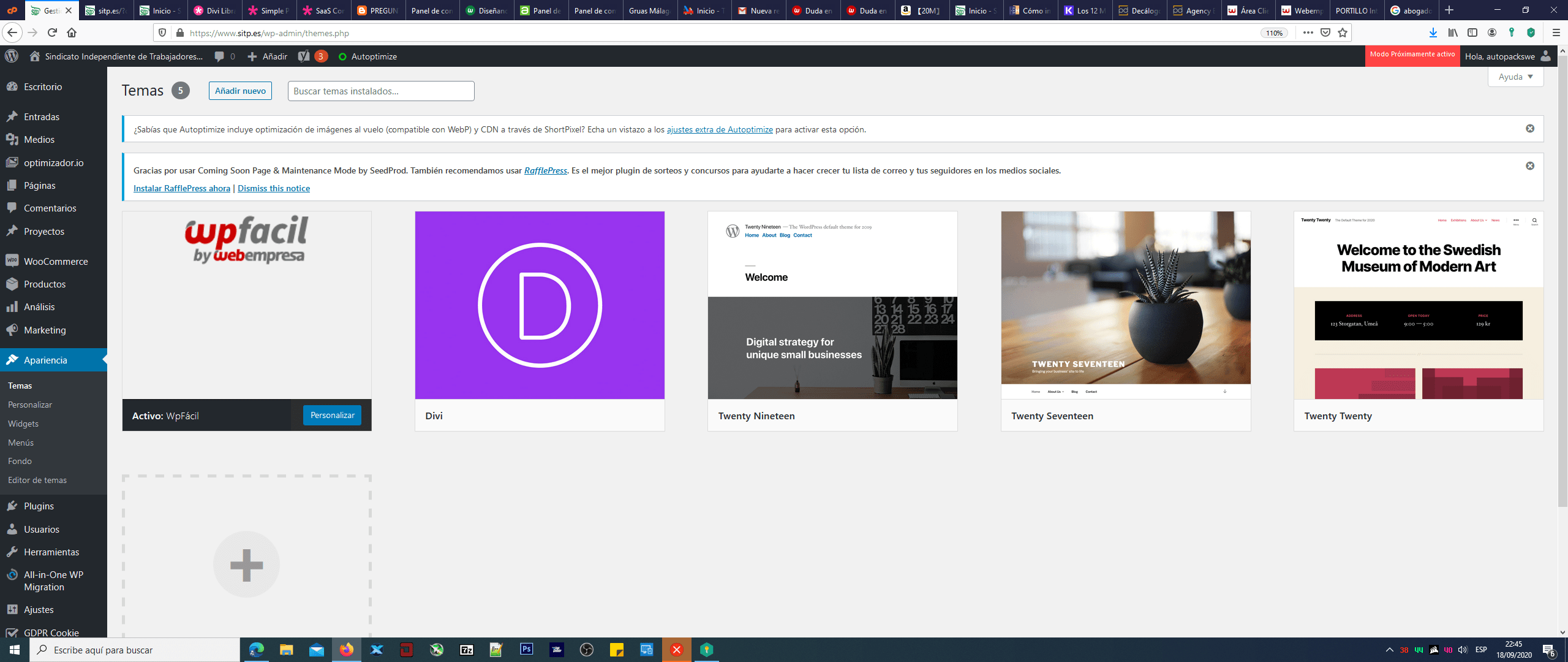Open the Personalizar submenu item
Image resolution: width=1568 pixels, height=662 pixels.
point(30,405)
